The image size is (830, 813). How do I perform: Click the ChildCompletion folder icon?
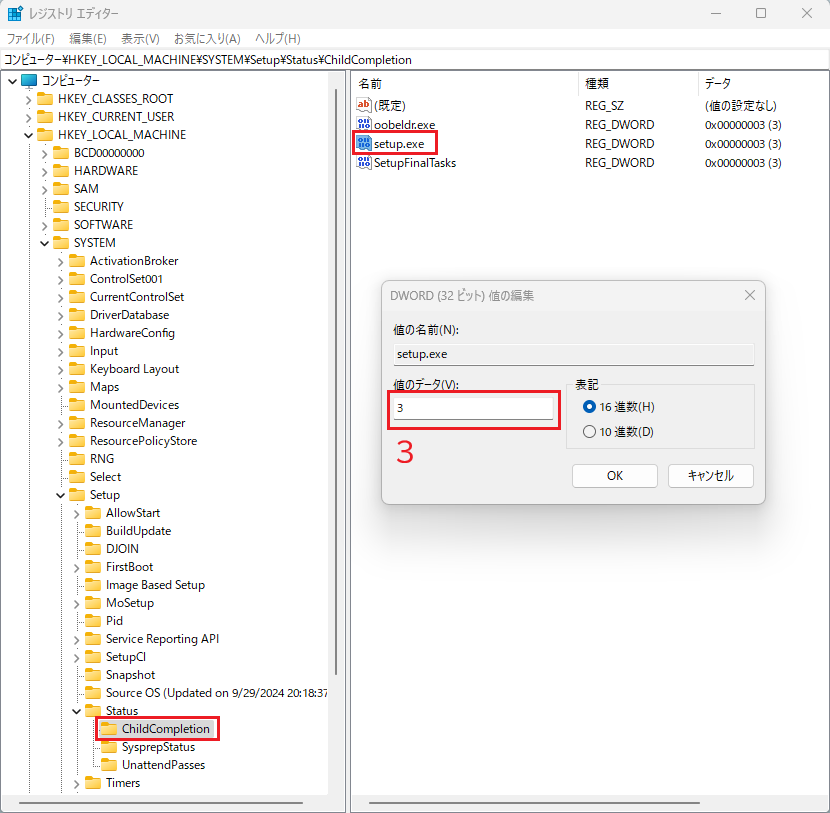click(x=109, y=729)
